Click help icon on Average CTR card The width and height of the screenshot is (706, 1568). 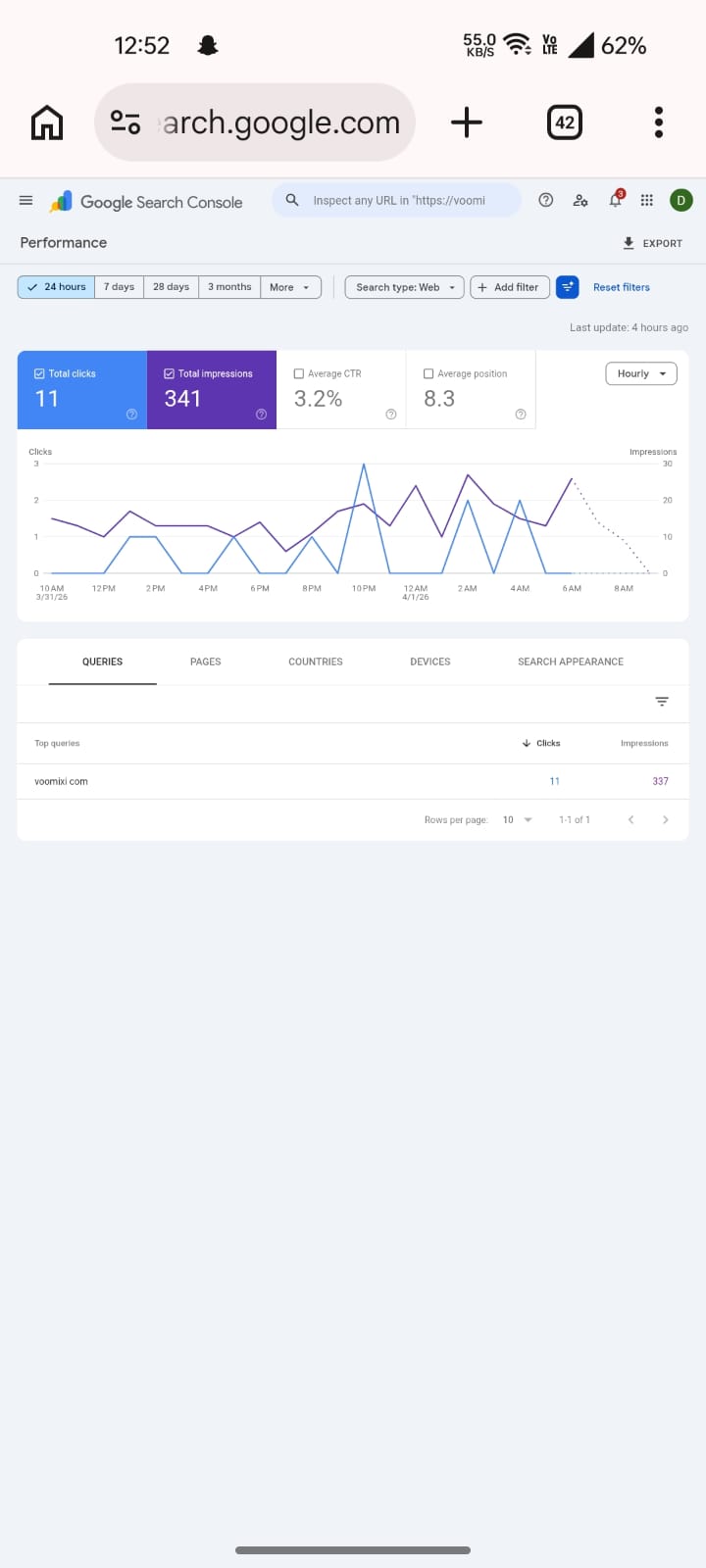tap(390, 415)
